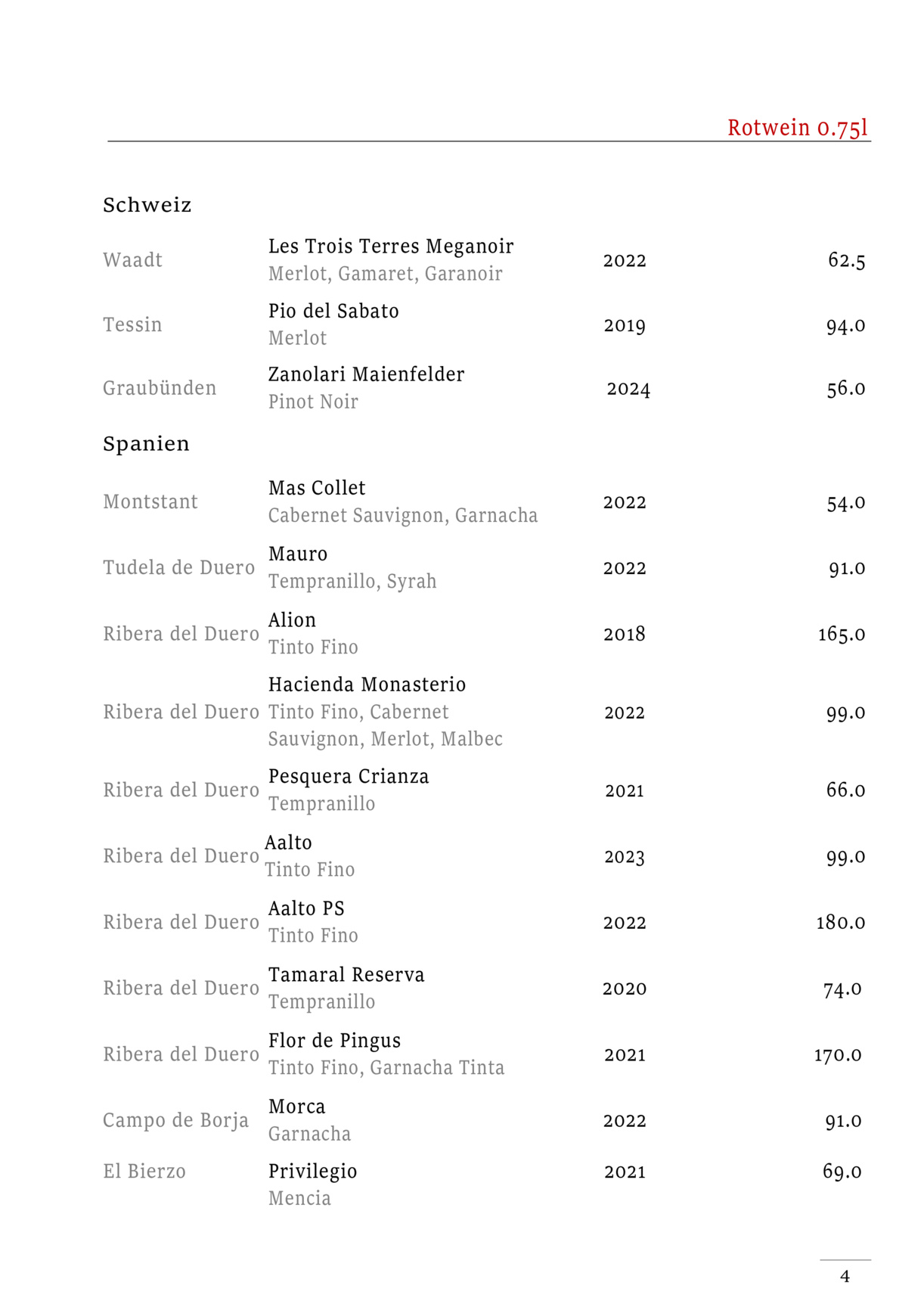The image size is (924, 1307).
Task: Click the 'Spanien' section heading
Action: [x=146, y=443]
